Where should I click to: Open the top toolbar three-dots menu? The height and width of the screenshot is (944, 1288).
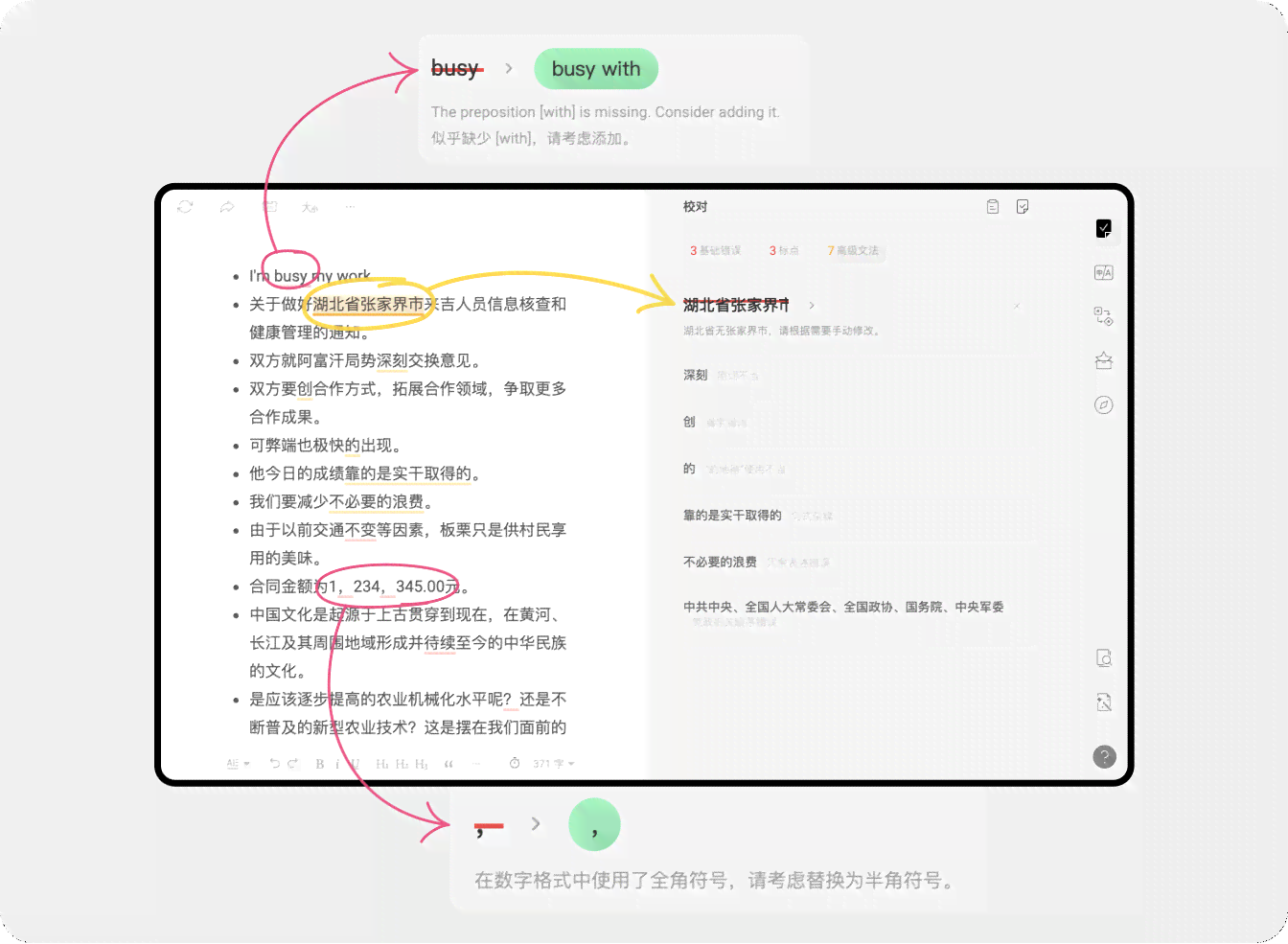[351, 207]
